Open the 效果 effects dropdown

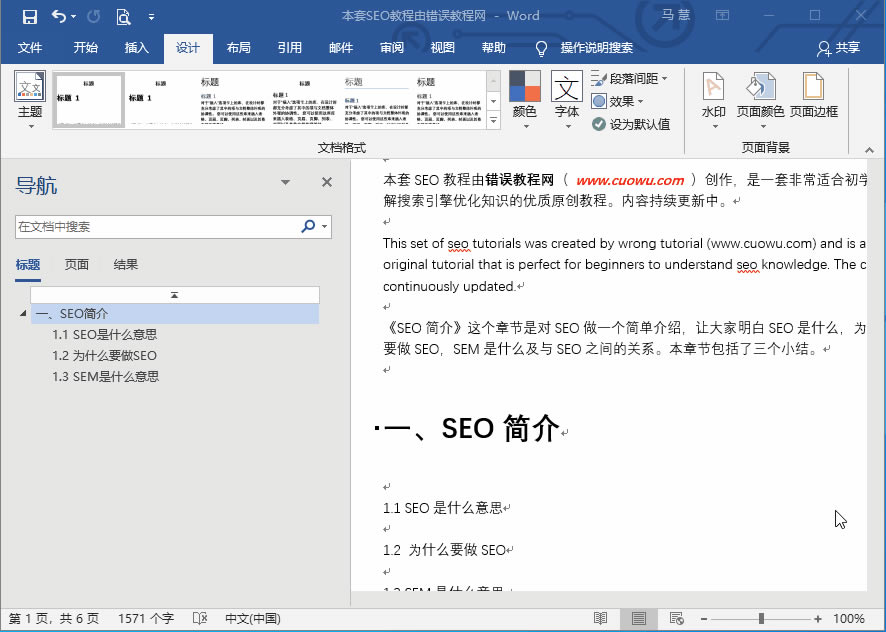click(x=617, y=101)
